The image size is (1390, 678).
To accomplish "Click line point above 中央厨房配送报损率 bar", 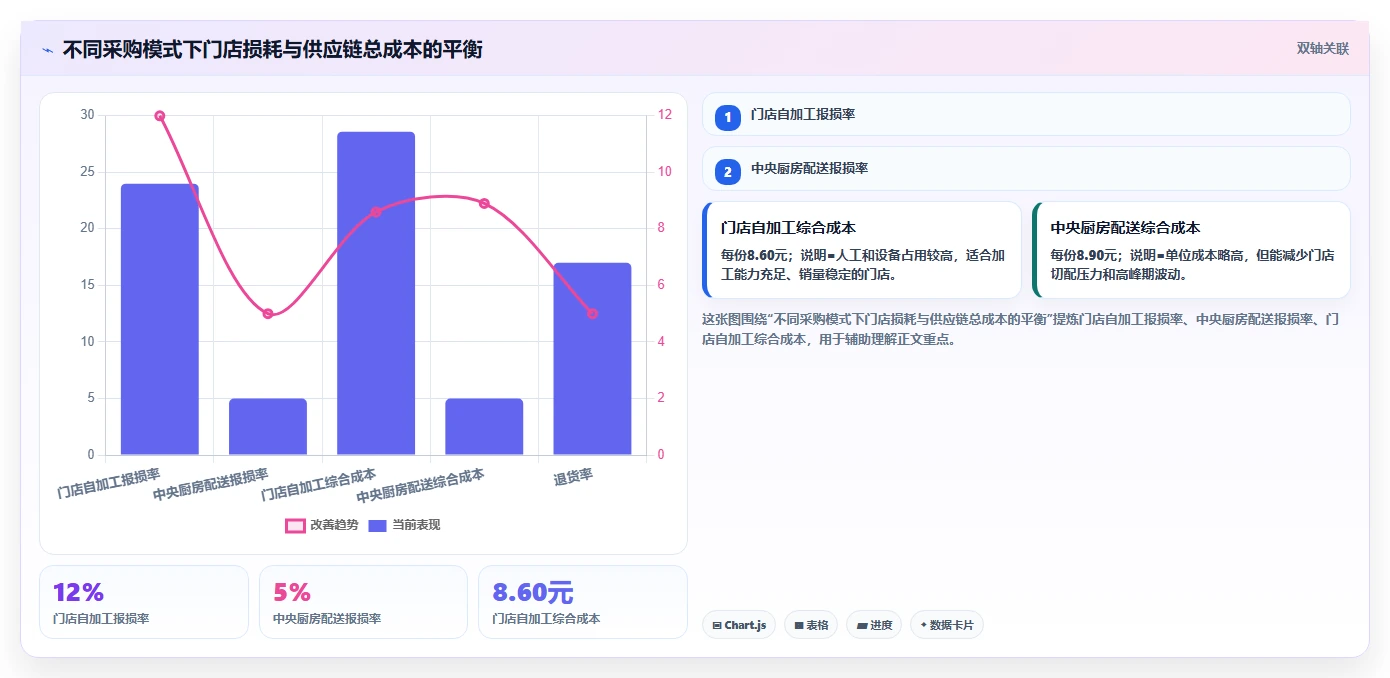I will click(x=268, y=314).
